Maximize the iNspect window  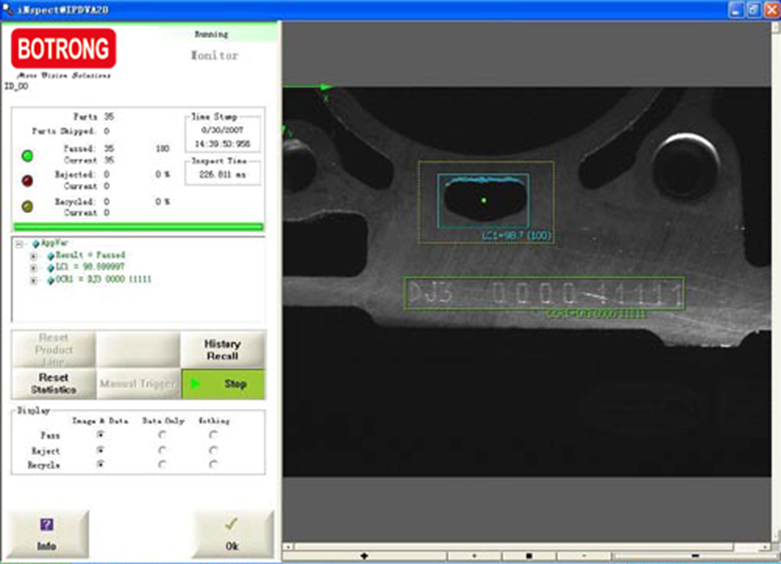pos(754,9)
